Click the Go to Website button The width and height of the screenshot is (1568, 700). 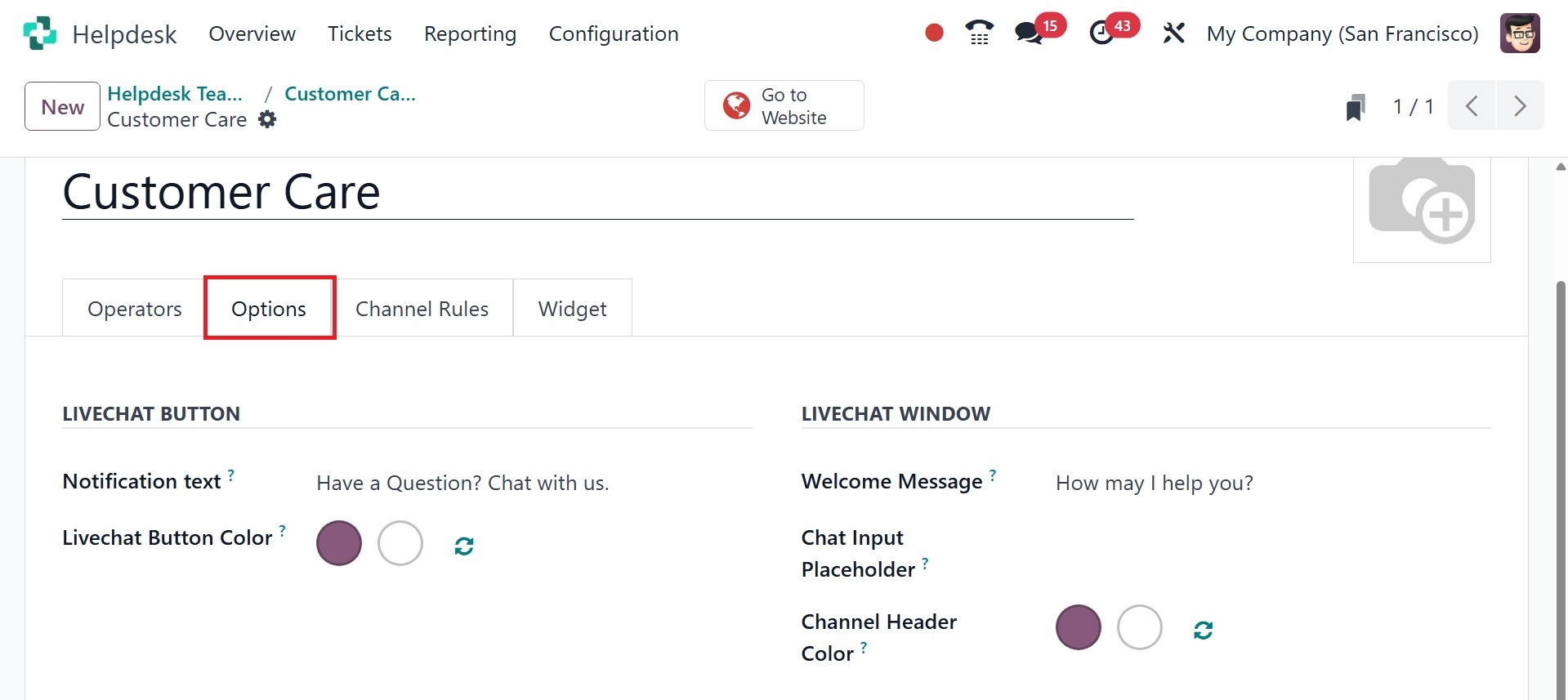(x=784, y=106)
